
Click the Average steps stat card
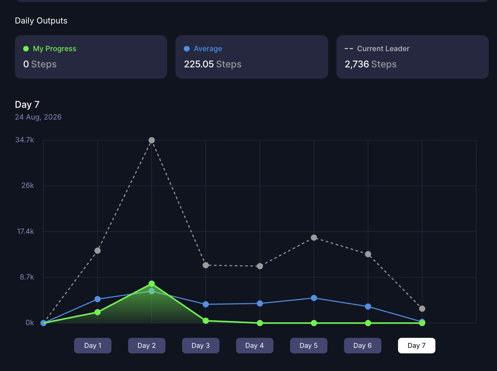click(252, 57)
